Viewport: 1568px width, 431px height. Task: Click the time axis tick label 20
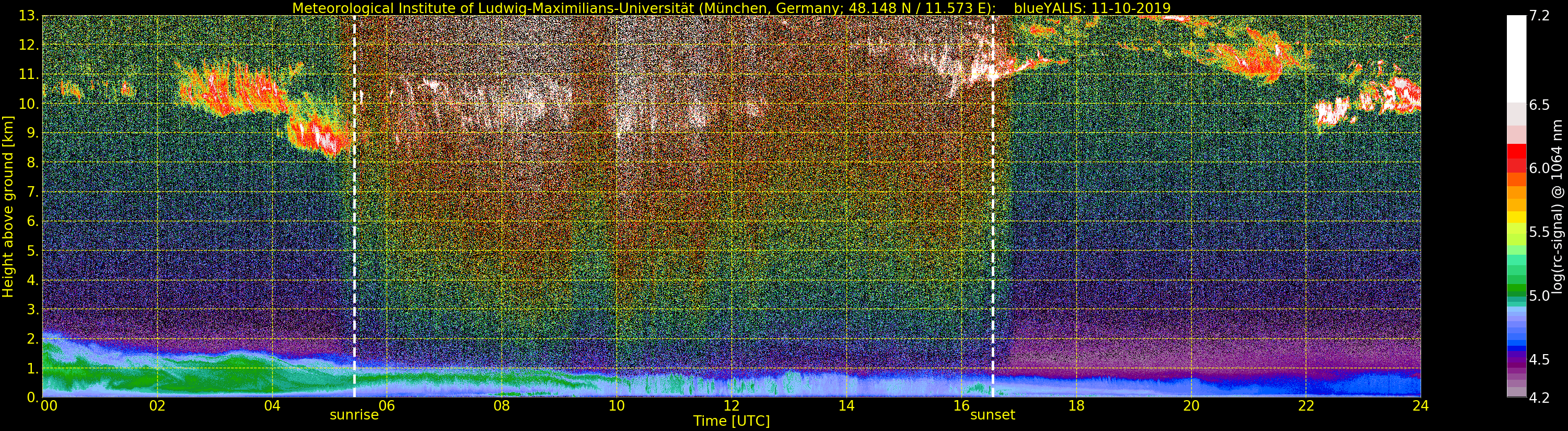1191,406
